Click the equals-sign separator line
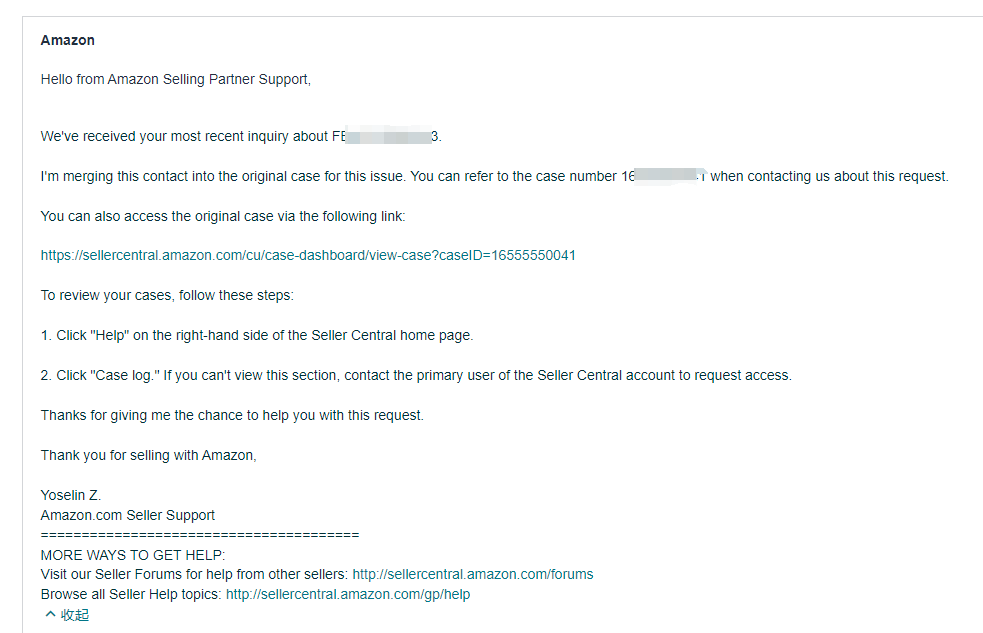 [200, 535]
